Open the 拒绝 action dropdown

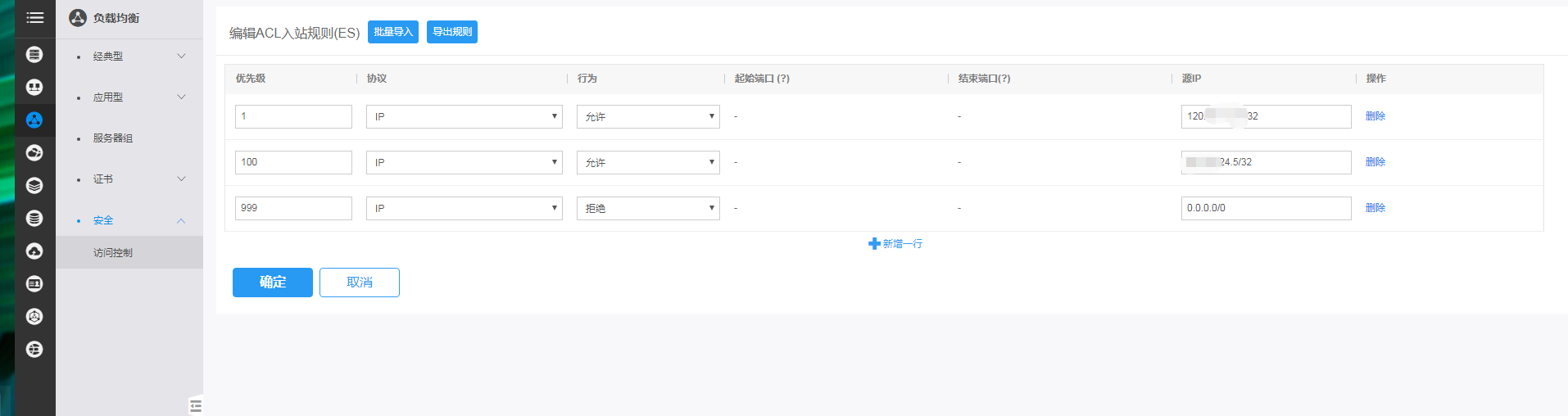(x=647, y=208)
